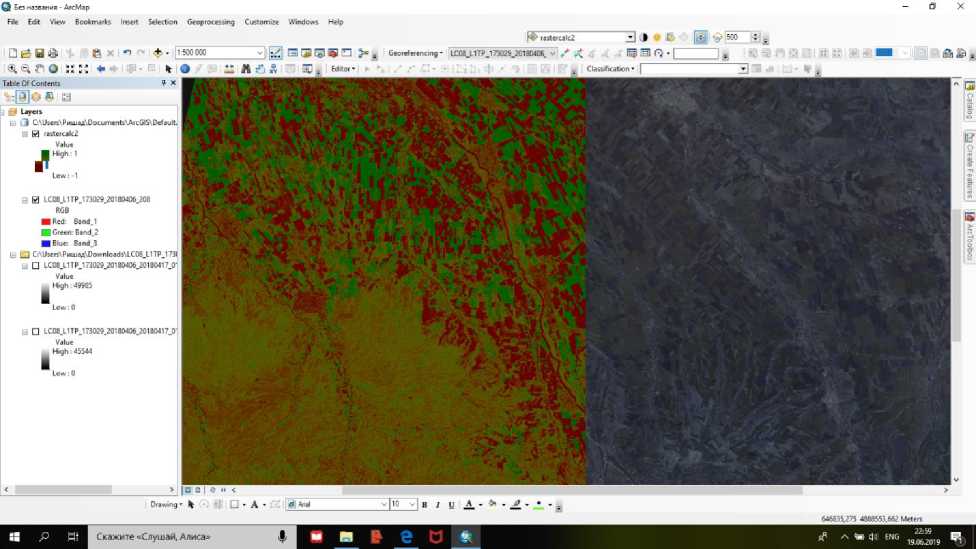This screenshot has width=976, height=549.
Task: Enable the unchecked LC08 layer with High 49985
Action: 36,266
